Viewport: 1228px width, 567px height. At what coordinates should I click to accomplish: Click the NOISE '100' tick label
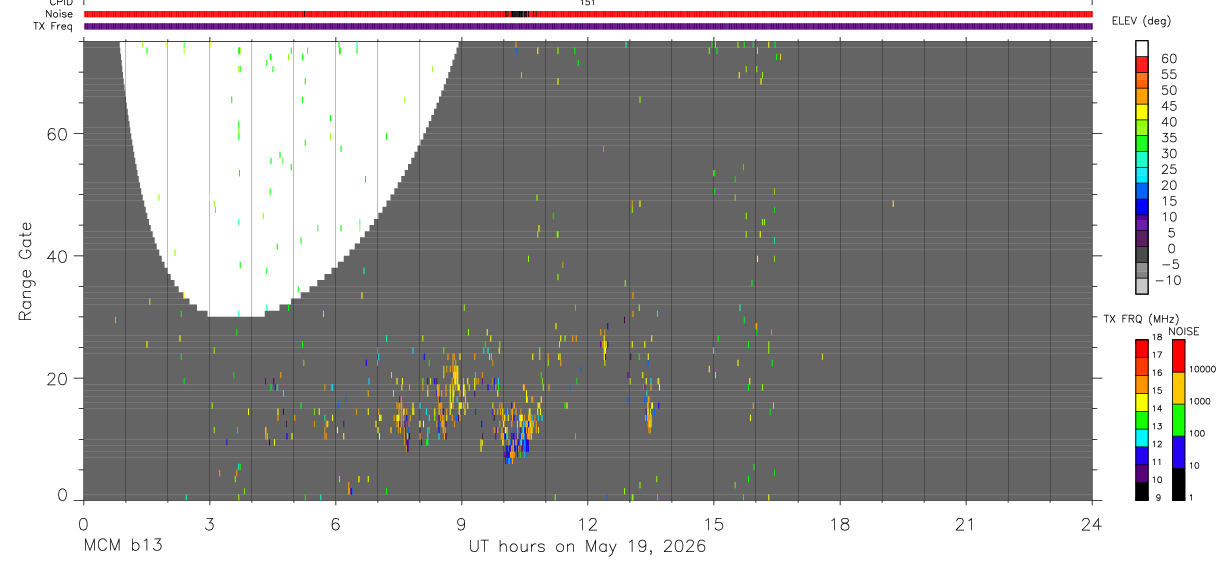coord(1197,434)
